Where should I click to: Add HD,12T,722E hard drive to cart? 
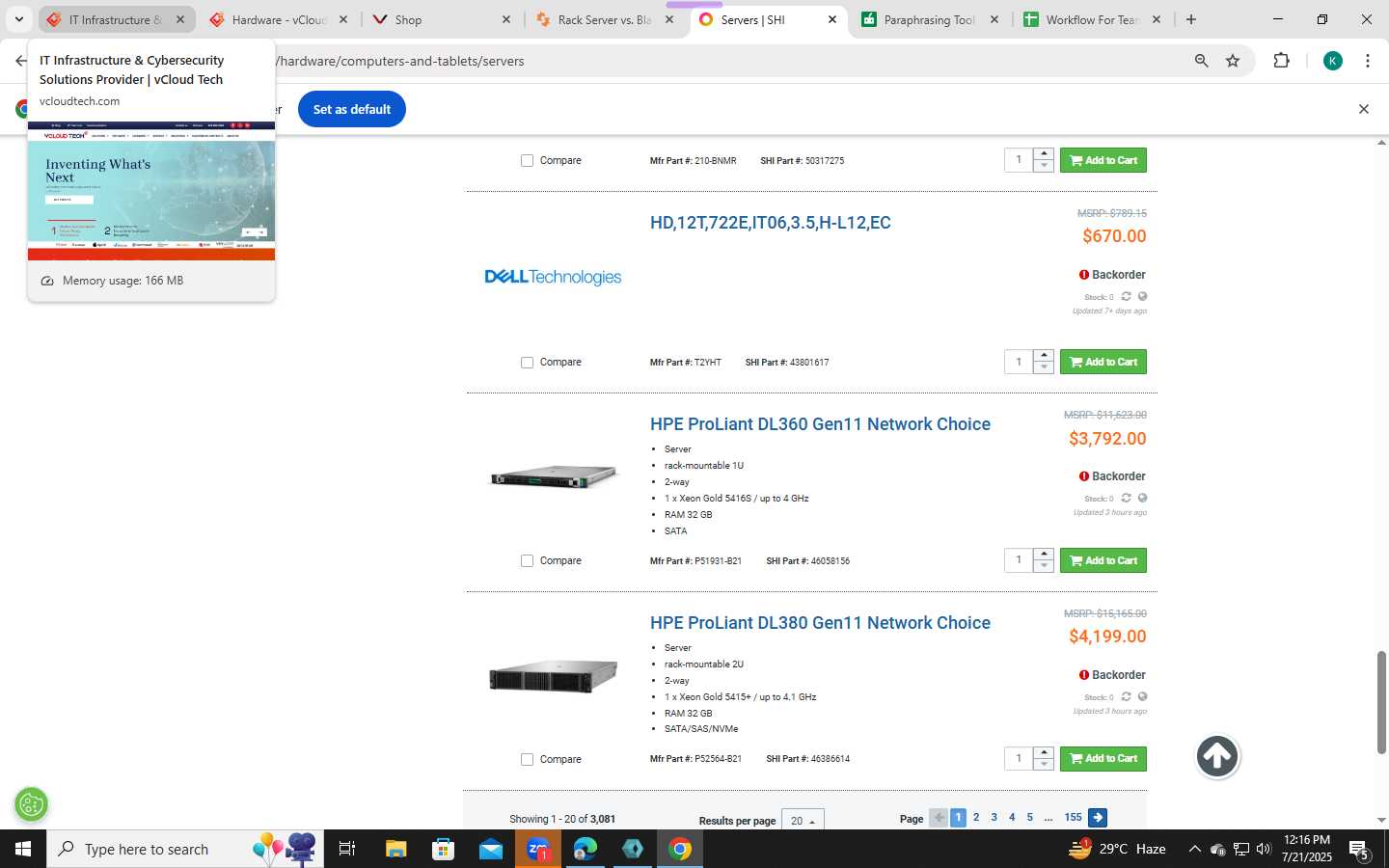click(x=1103, y=362)
